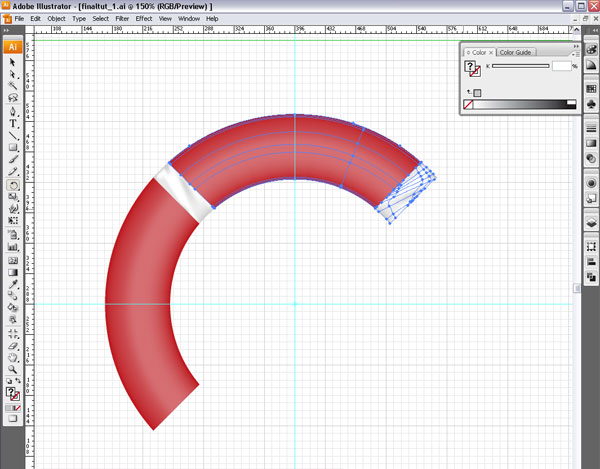
Task: Select the Eraser tool
Action: click(x=13, y=346)
